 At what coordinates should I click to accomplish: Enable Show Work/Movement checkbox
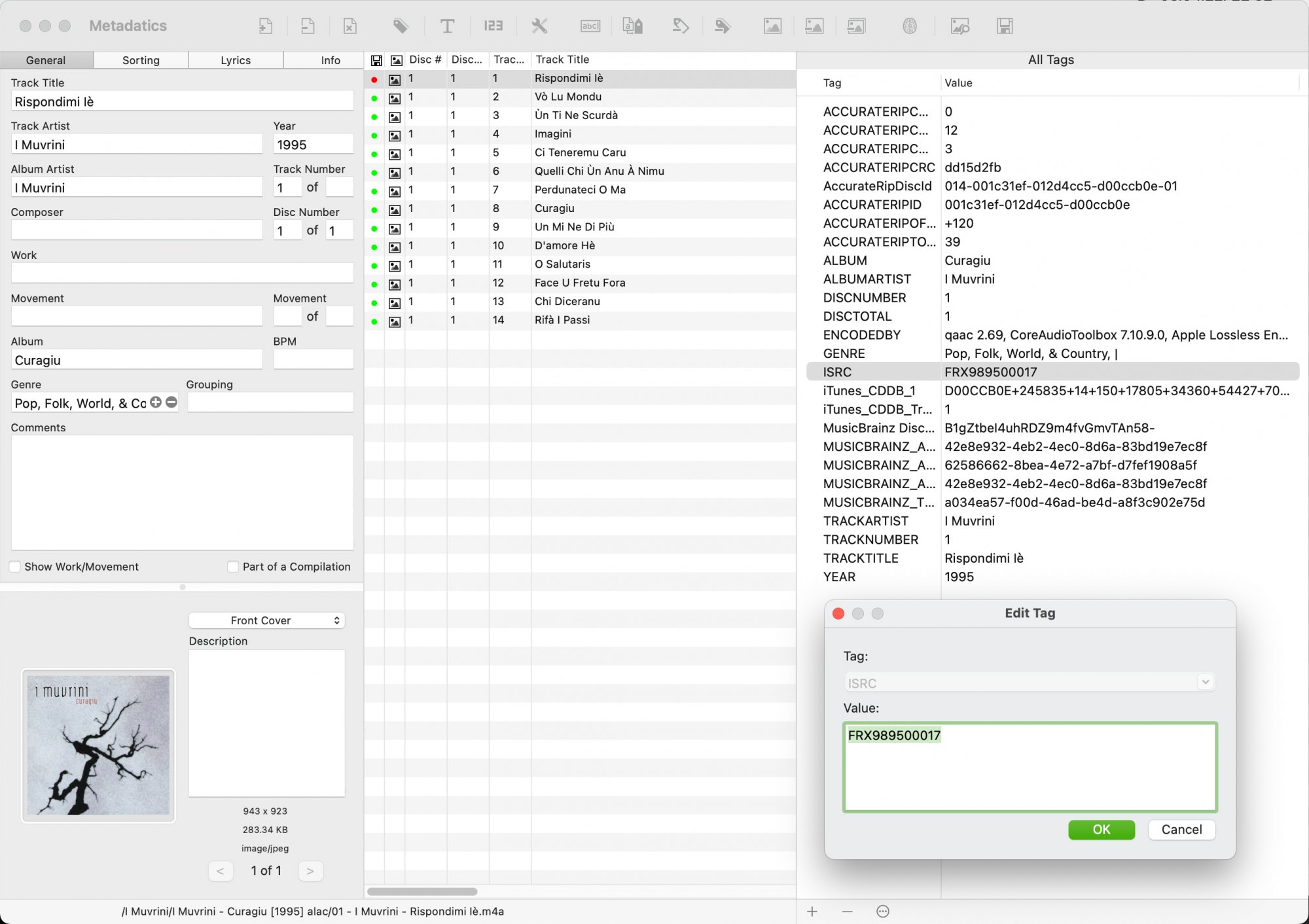pos(15,567)
